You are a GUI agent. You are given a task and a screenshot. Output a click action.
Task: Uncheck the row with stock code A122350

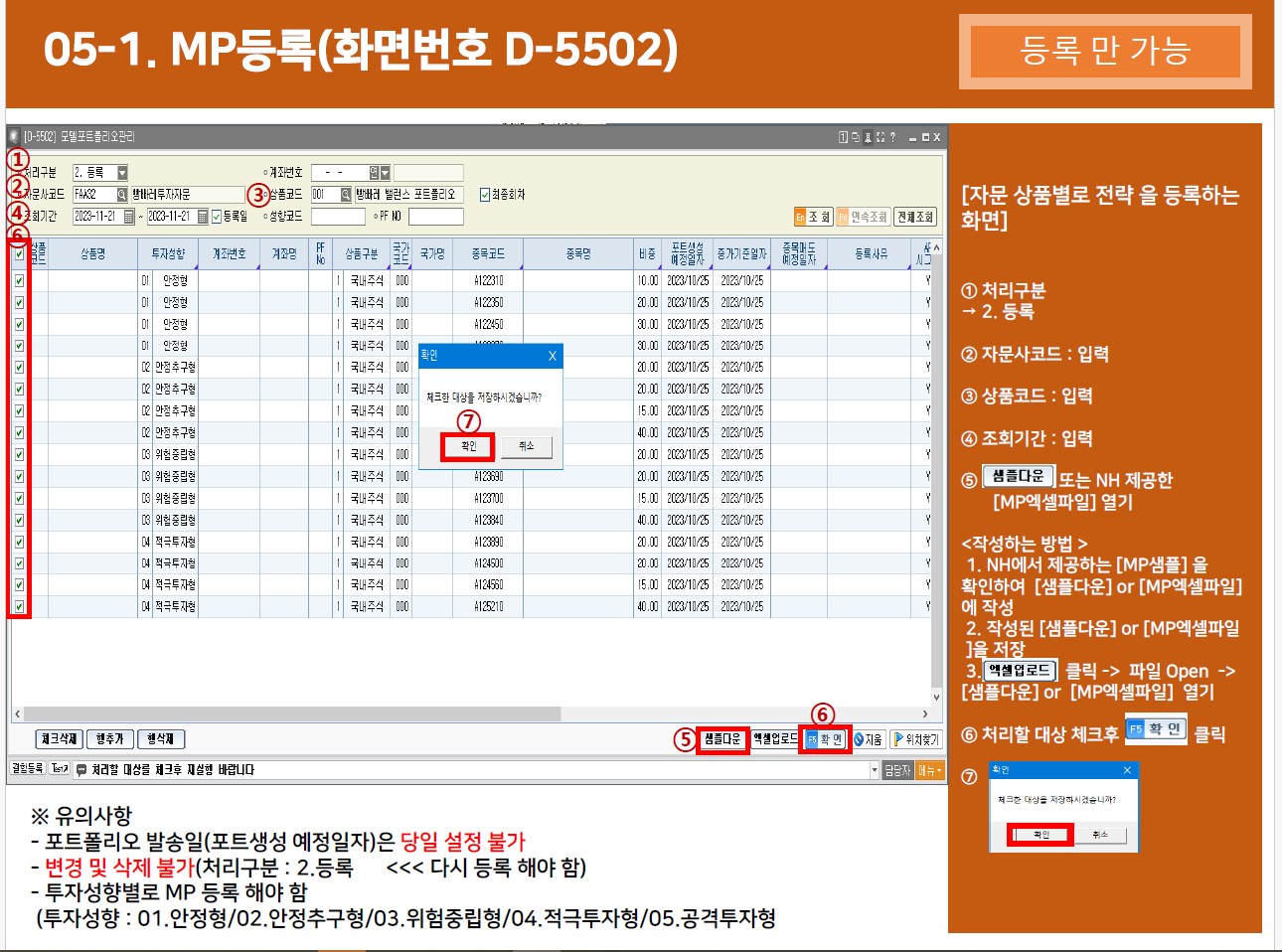[19, 303]
